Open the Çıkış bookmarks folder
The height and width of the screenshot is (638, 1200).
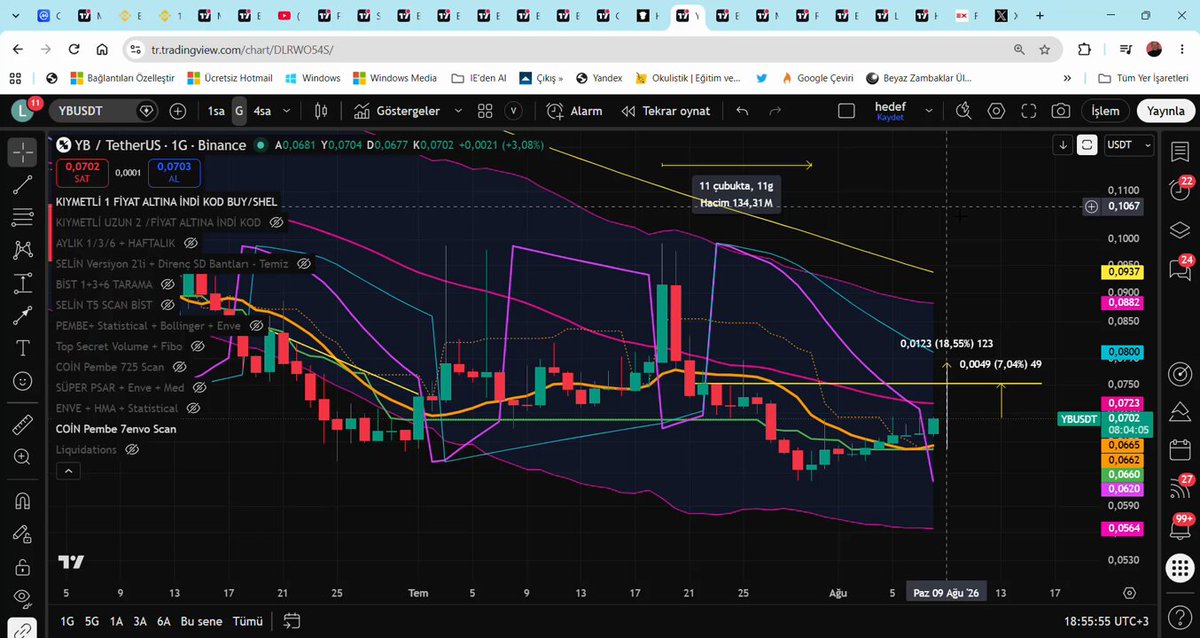[541, 78]
